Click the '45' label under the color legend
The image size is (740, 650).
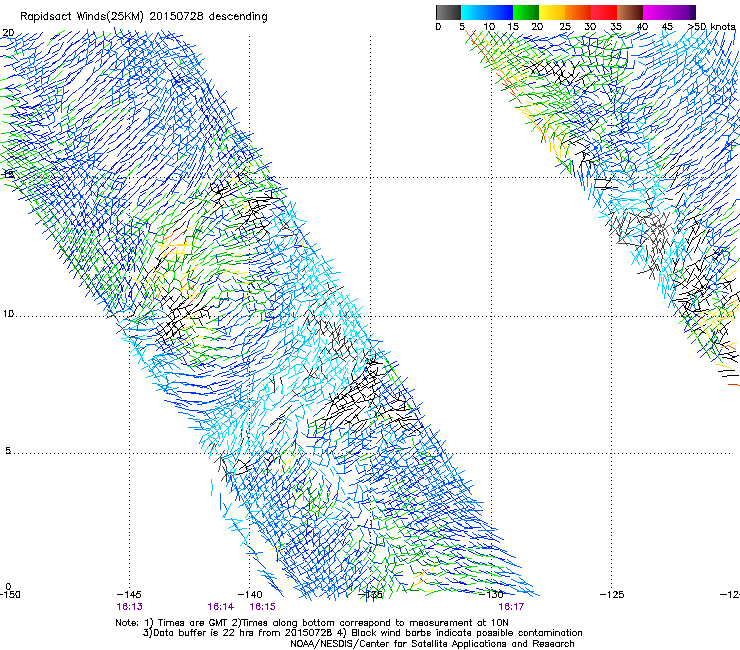667,27
